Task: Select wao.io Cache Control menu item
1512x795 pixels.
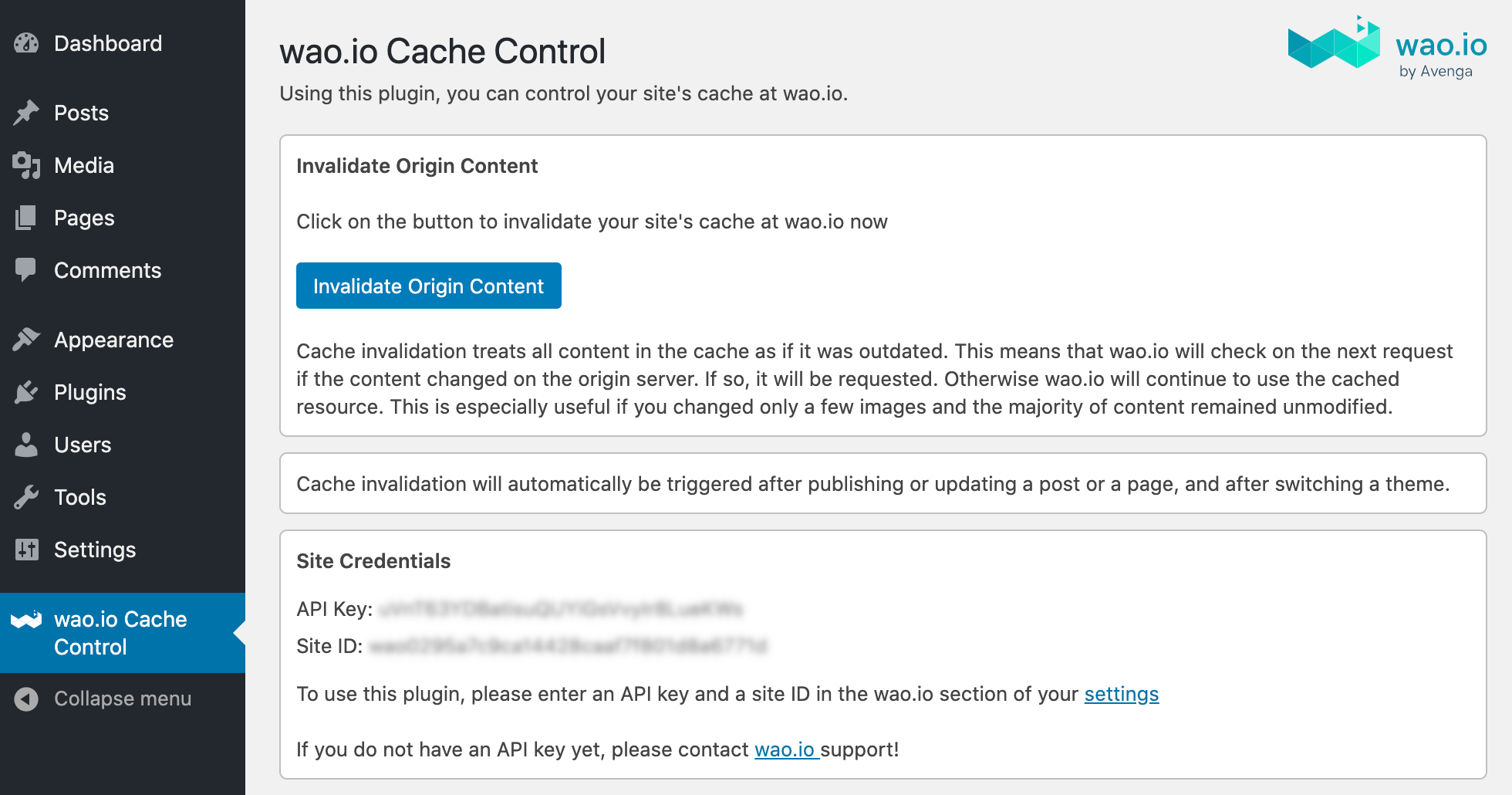Action: tap(123, 633)
